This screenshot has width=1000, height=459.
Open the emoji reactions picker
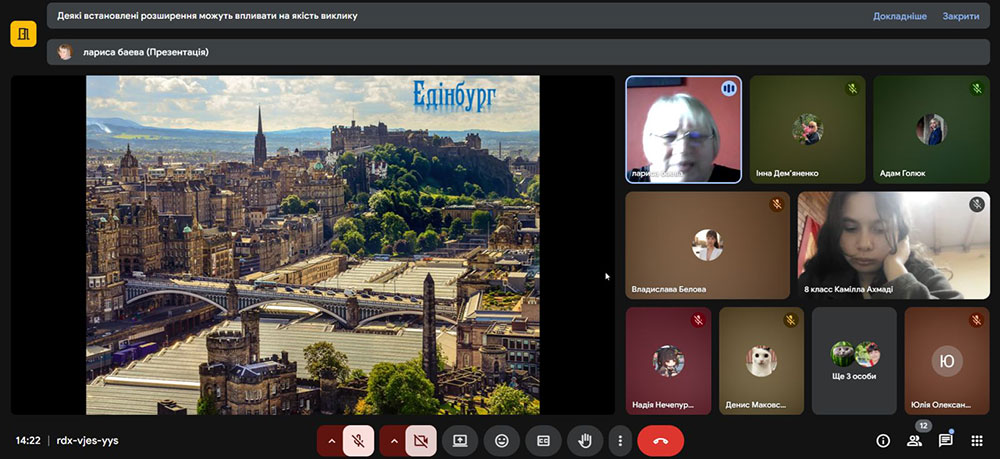pos(502,440)
